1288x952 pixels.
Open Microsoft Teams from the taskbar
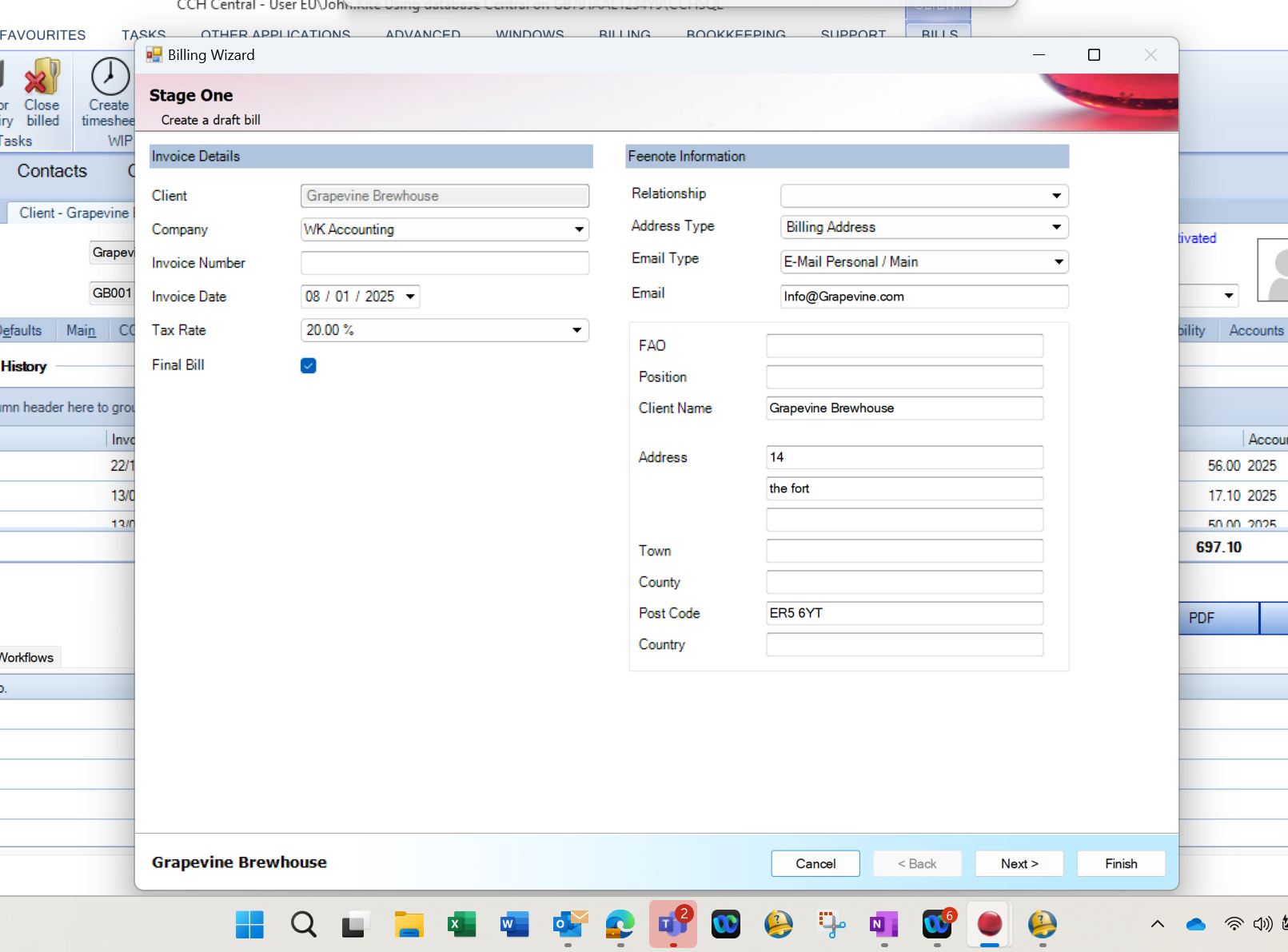[672, 925]
